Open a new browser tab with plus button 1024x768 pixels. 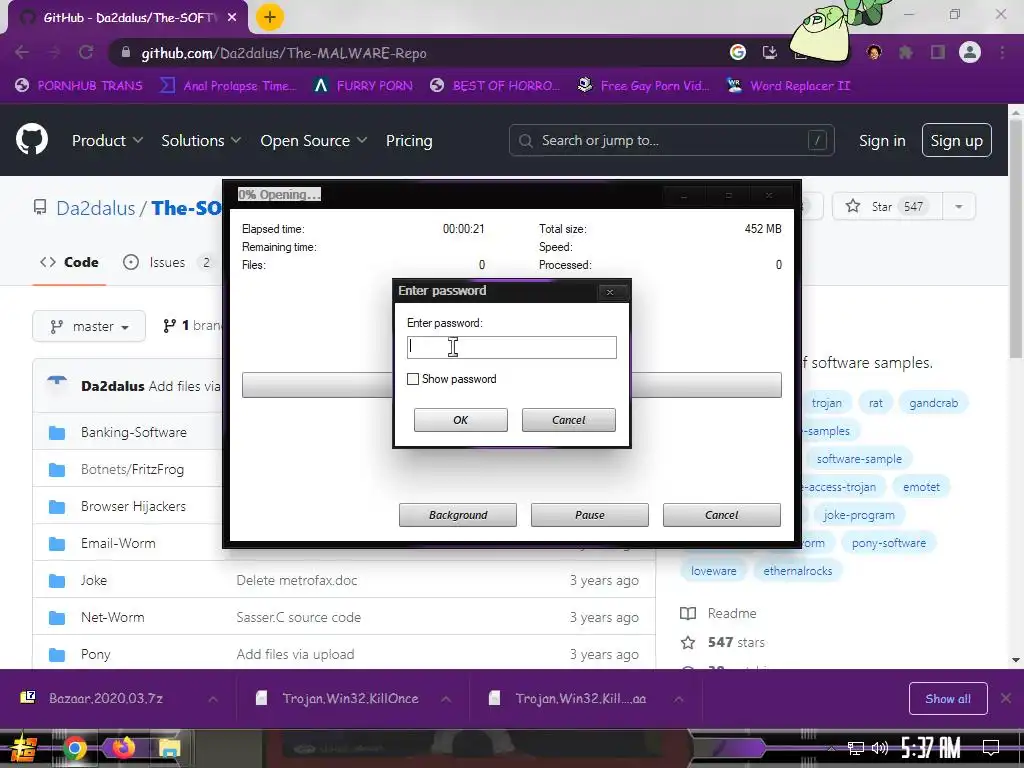coord(270,17)
